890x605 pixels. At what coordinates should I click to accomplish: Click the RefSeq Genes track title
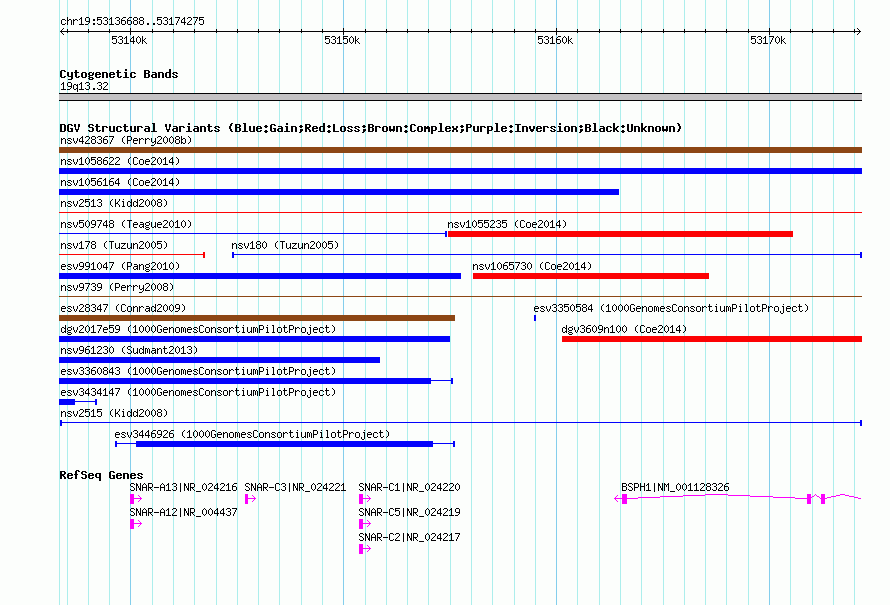tap(101, 476)
